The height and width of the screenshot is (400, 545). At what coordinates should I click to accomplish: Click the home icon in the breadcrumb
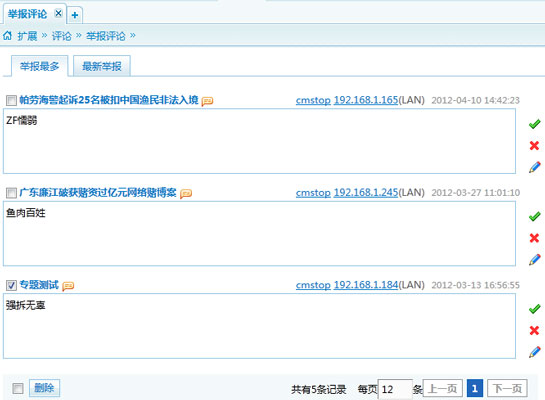[x=7, y=35]
